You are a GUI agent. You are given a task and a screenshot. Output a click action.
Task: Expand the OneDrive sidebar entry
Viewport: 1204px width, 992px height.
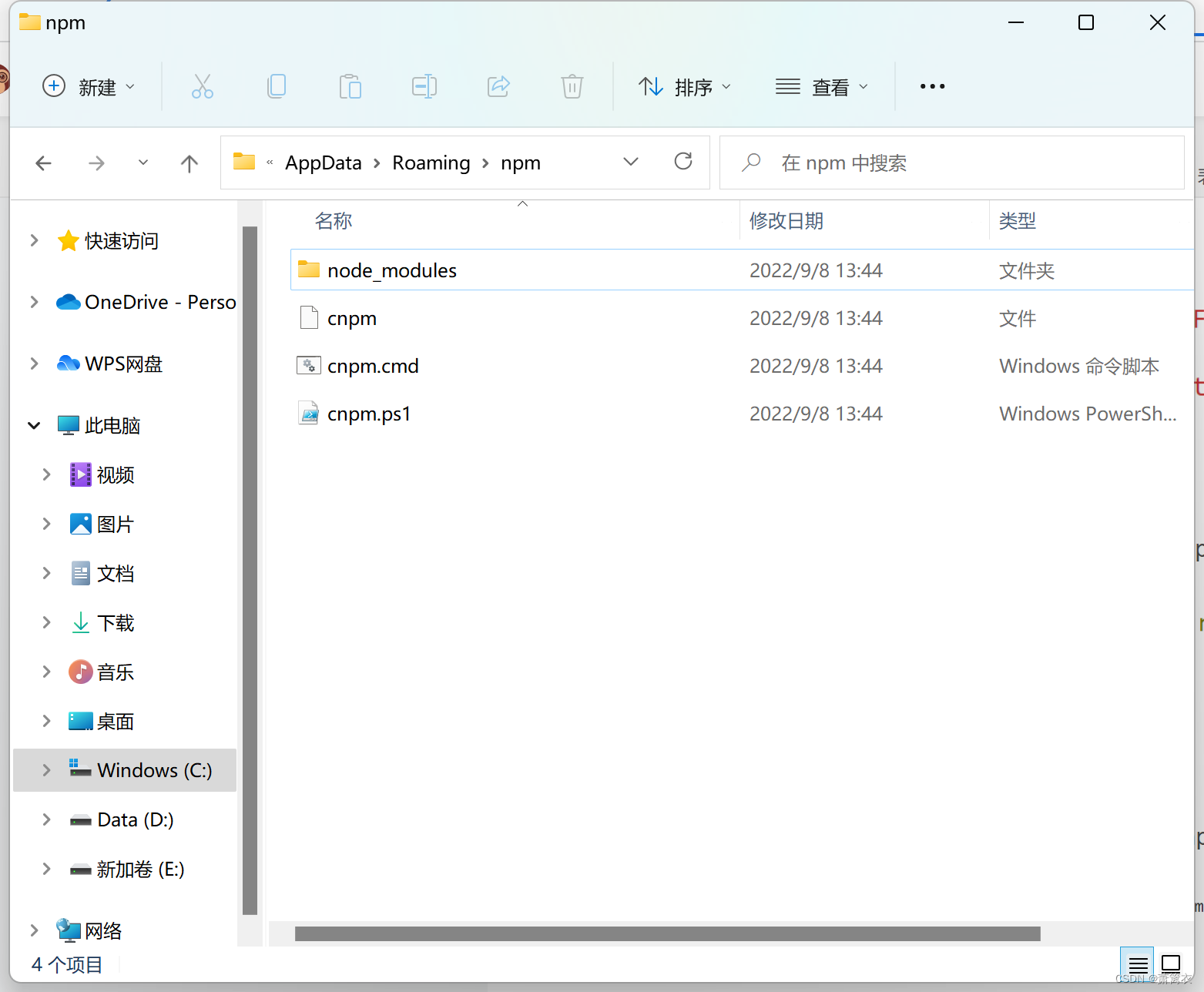(33, 302)
